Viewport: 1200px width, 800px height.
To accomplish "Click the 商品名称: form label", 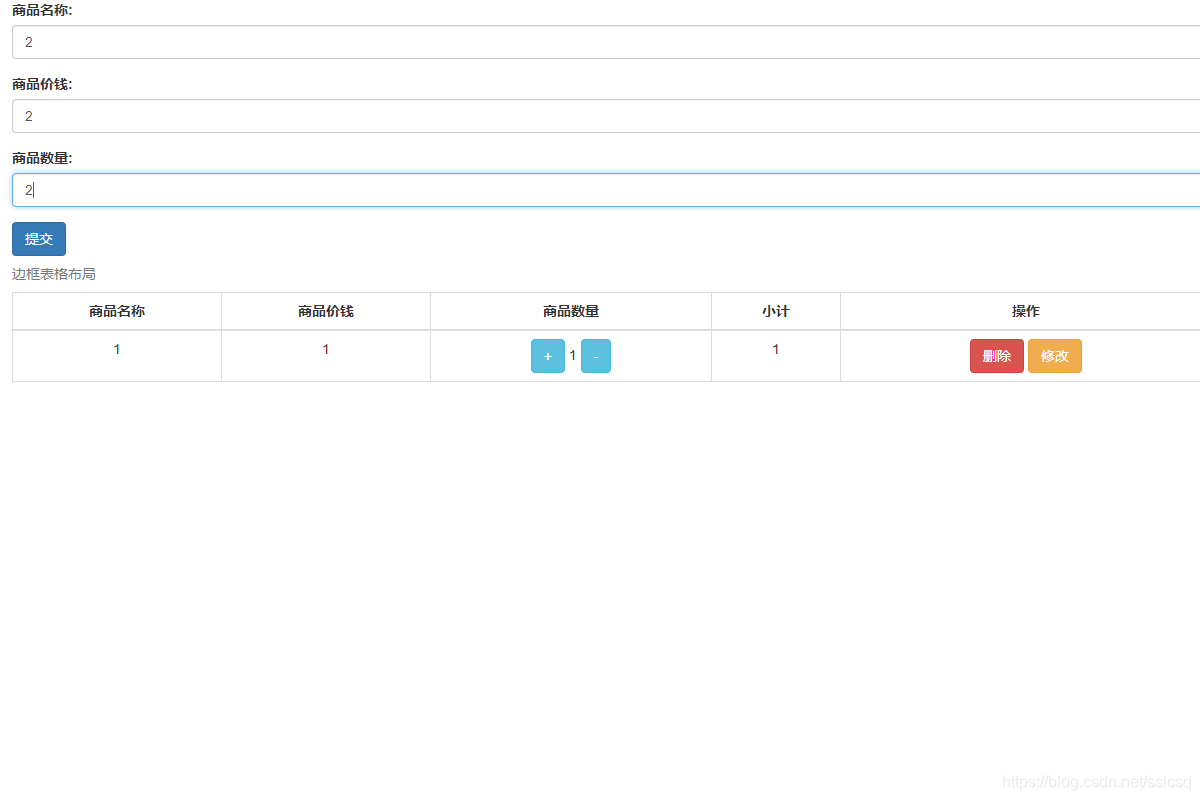I will pyautogui.click(x=42, y=10).
